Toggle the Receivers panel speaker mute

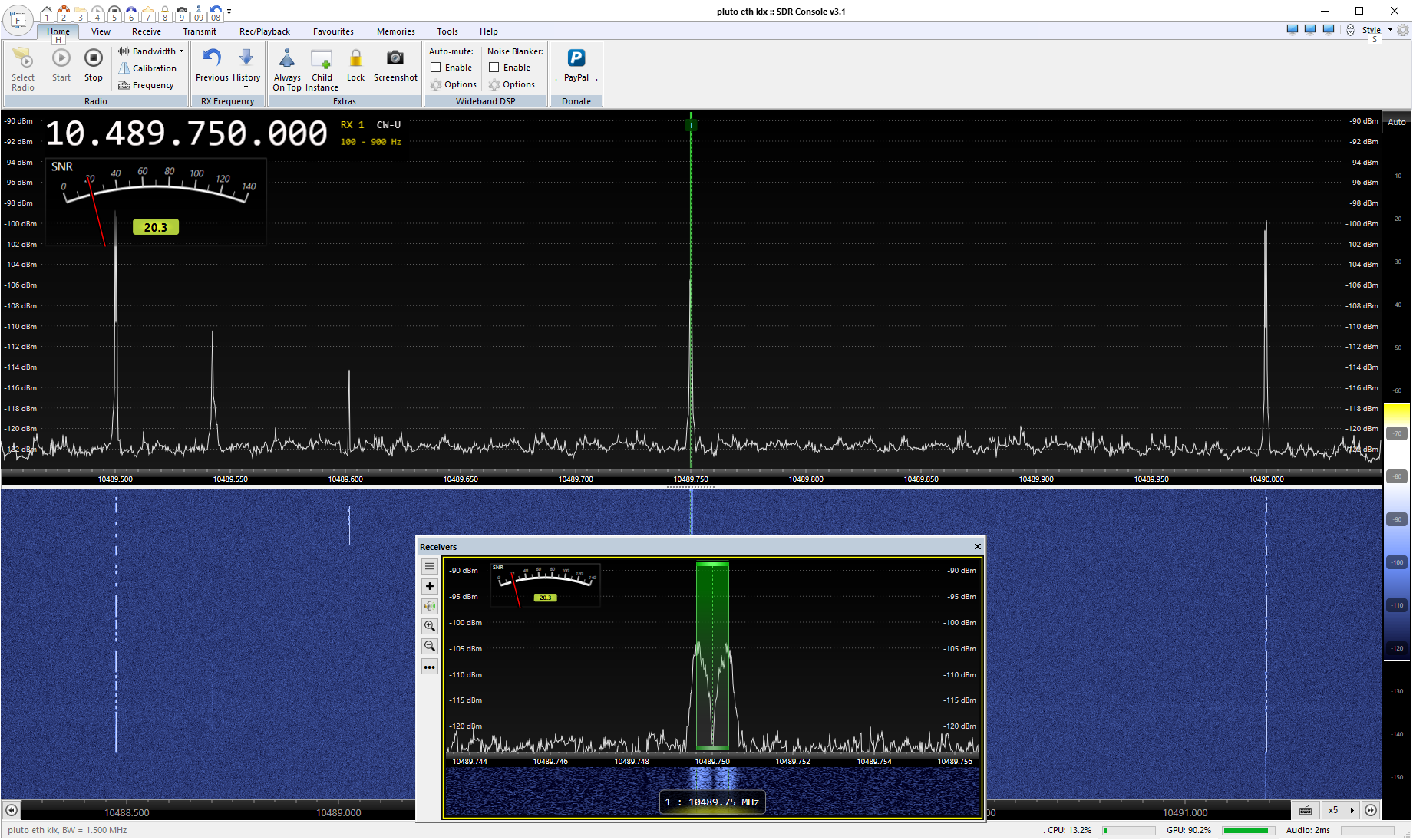pos(430,606)
